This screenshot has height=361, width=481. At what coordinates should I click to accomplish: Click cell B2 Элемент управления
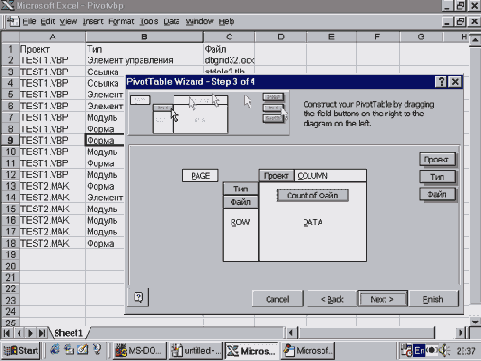coord(144,60)
